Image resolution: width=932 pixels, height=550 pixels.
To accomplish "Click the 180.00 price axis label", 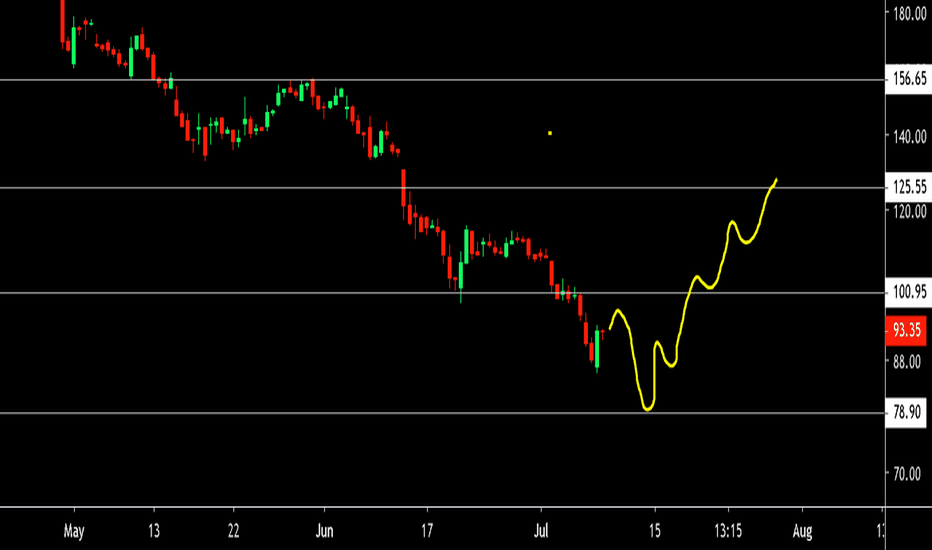I will point(909,13).
